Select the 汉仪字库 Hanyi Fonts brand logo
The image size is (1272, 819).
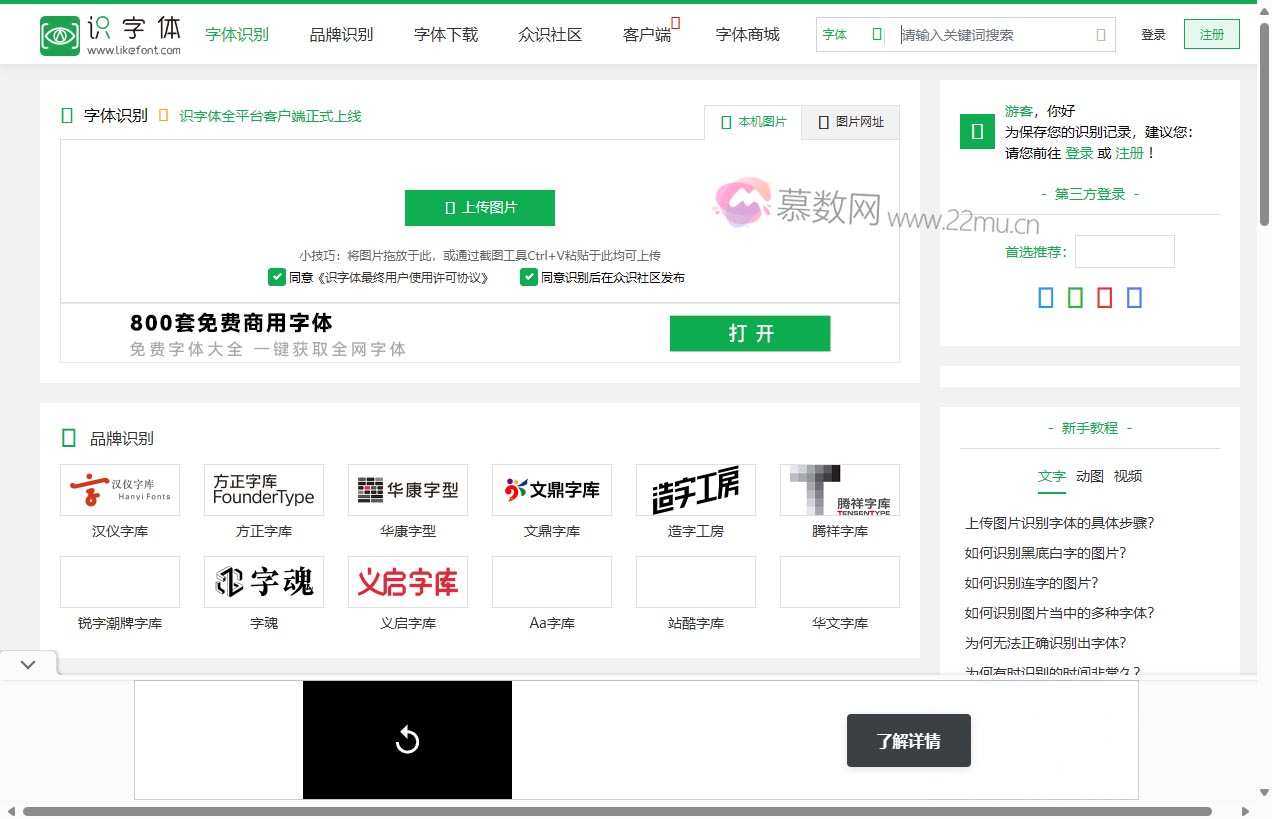[x=119, y=490]
